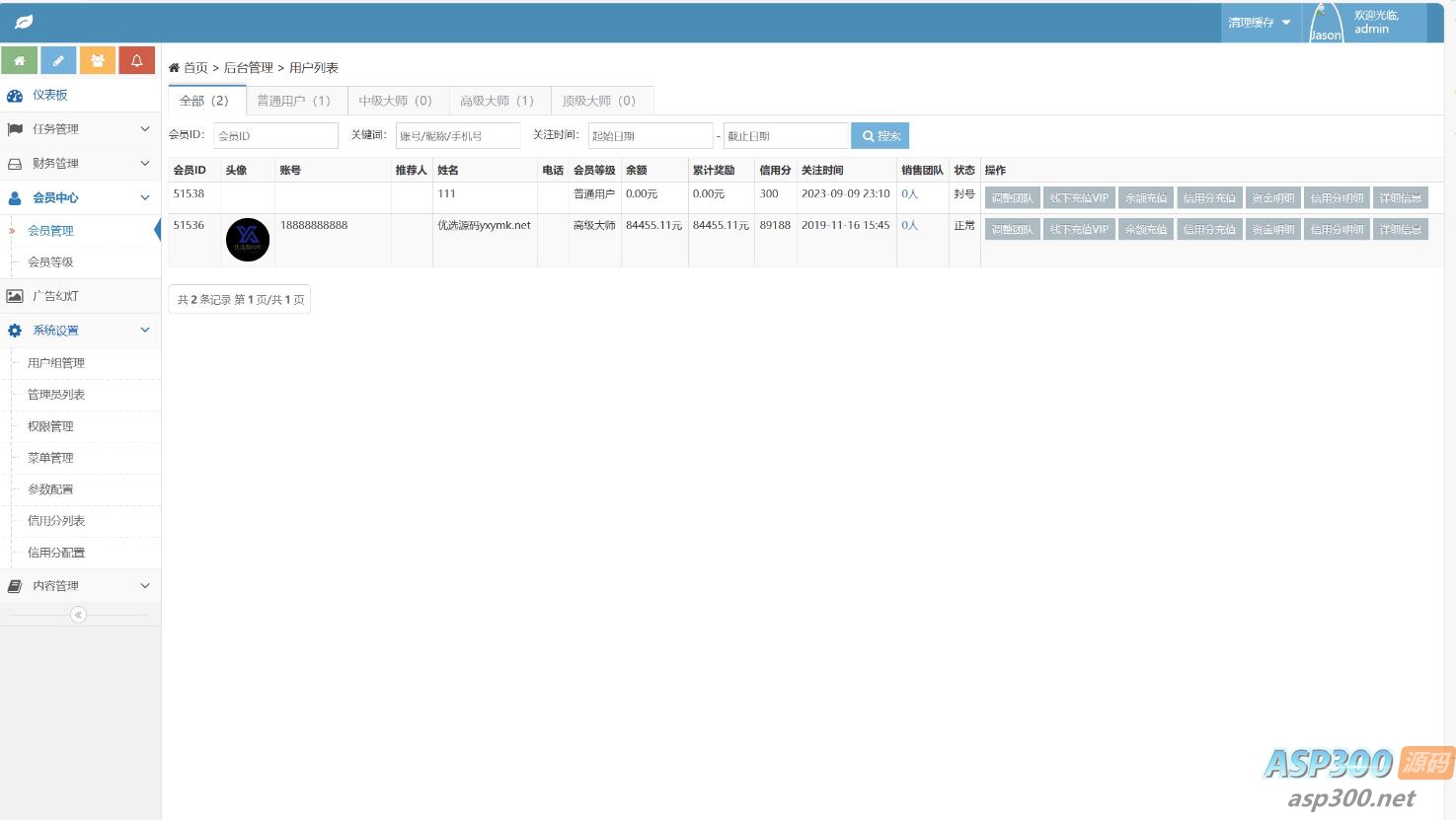
Task: Click the avatar thumbnail of member 51536
Action: pos(248,240)
